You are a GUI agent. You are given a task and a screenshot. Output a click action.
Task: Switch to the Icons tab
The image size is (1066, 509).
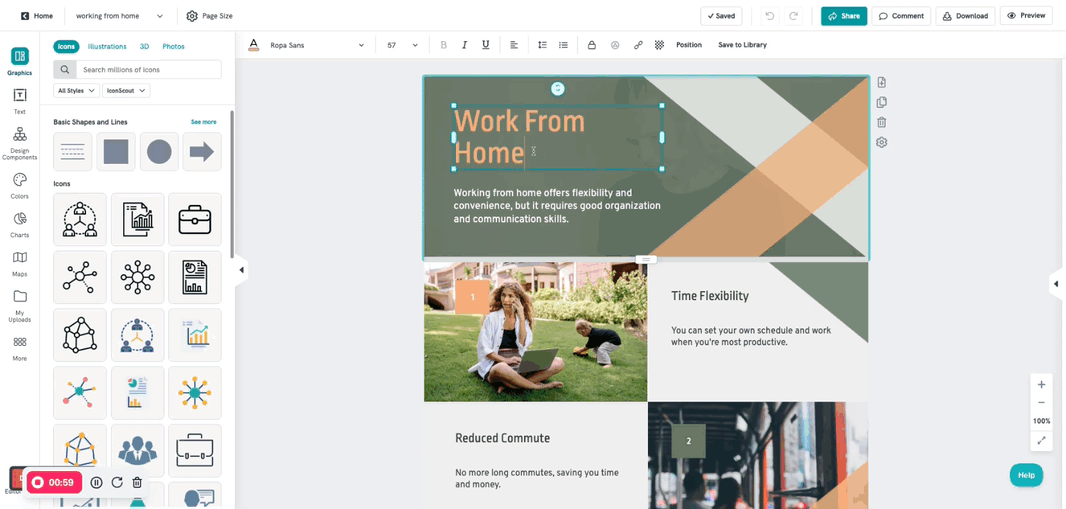click(x=67, y=46)
